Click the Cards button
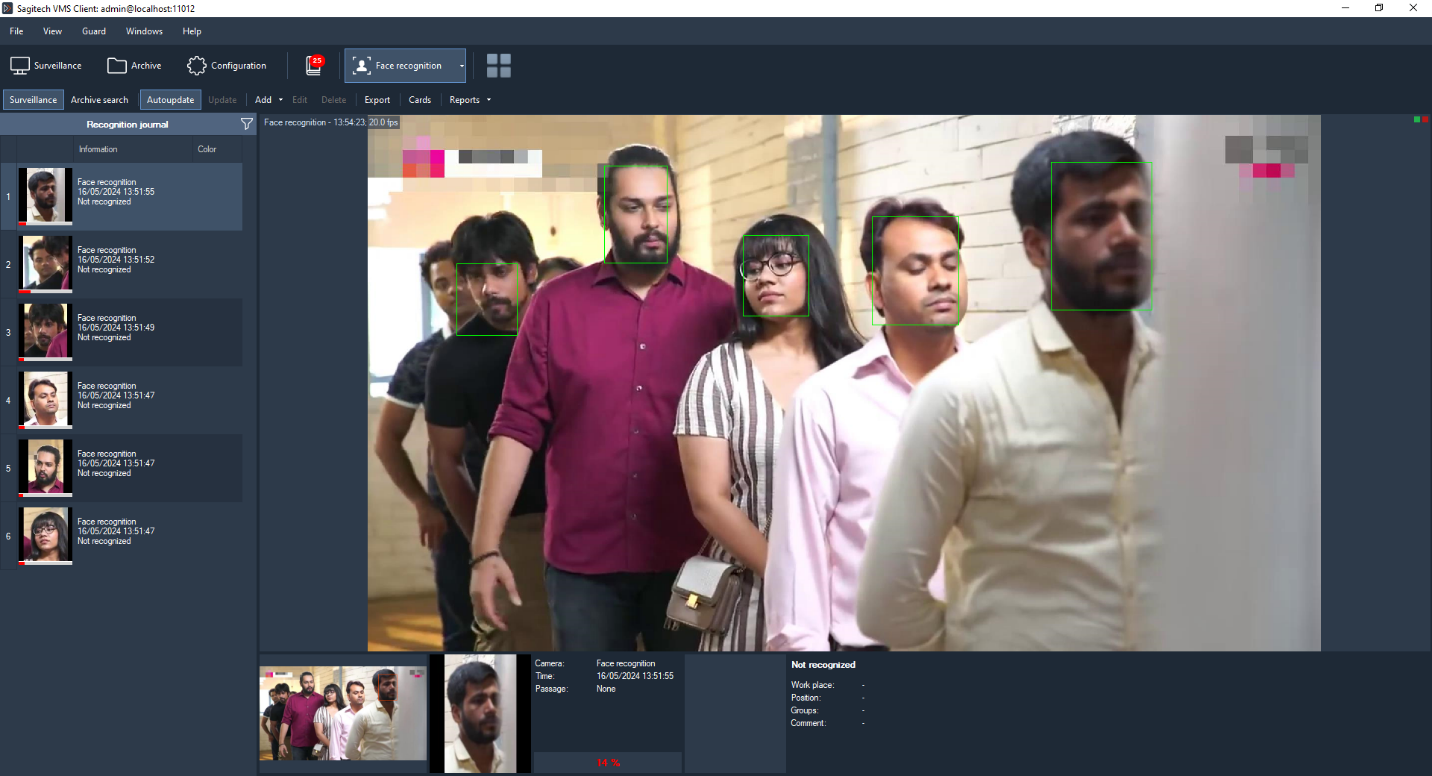The height and width of the screenshot is (776, 1432). [420, 100]
